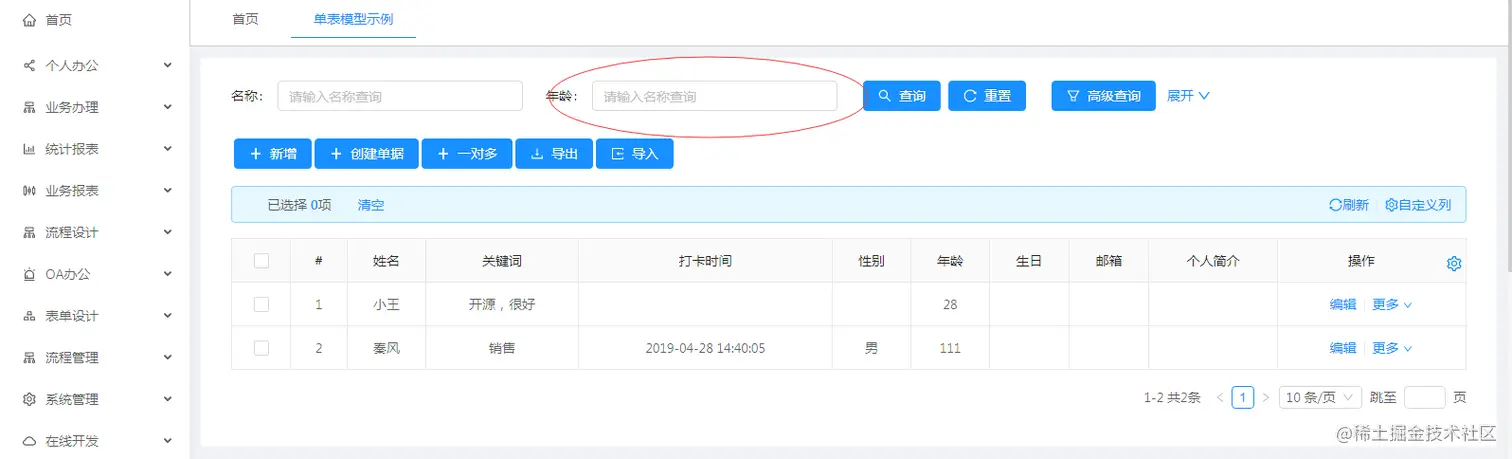Click the bar chart icon beside 统计报表
Image resolution: width=1512 pixels, height=459 pixels.
pos(29,150)
